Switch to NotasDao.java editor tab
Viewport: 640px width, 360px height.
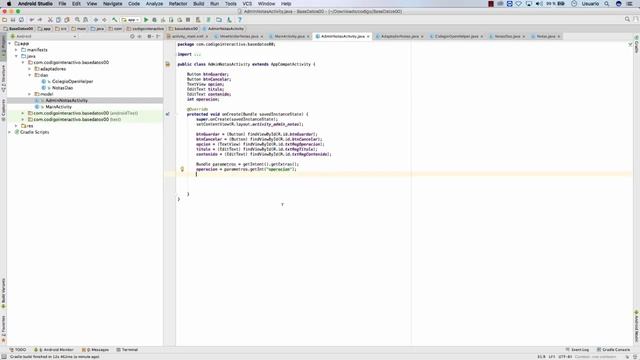pyautogui.click(x=507, y=36)
